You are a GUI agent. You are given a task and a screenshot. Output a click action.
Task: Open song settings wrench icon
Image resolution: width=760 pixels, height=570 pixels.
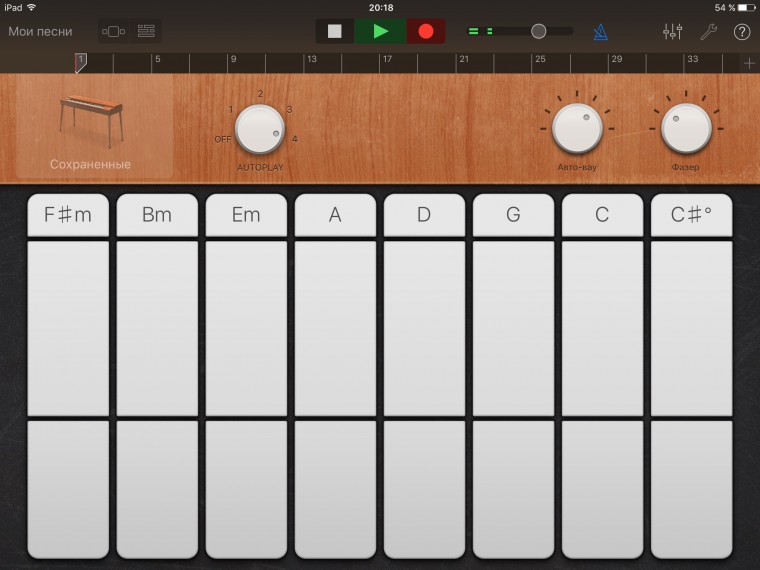point(708,32)
